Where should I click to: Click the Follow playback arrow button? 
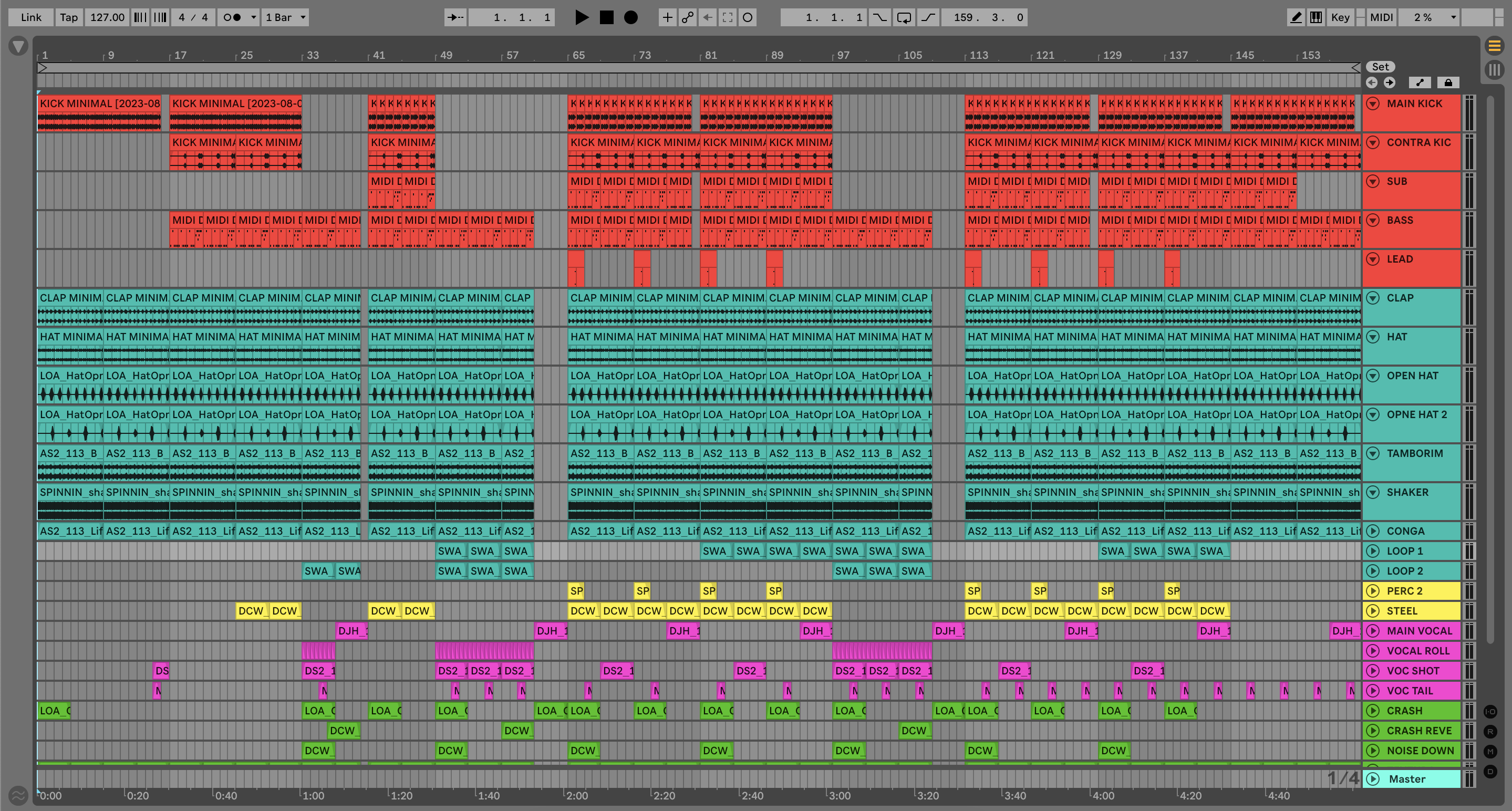pyautogui.click(x=455, y=17)
